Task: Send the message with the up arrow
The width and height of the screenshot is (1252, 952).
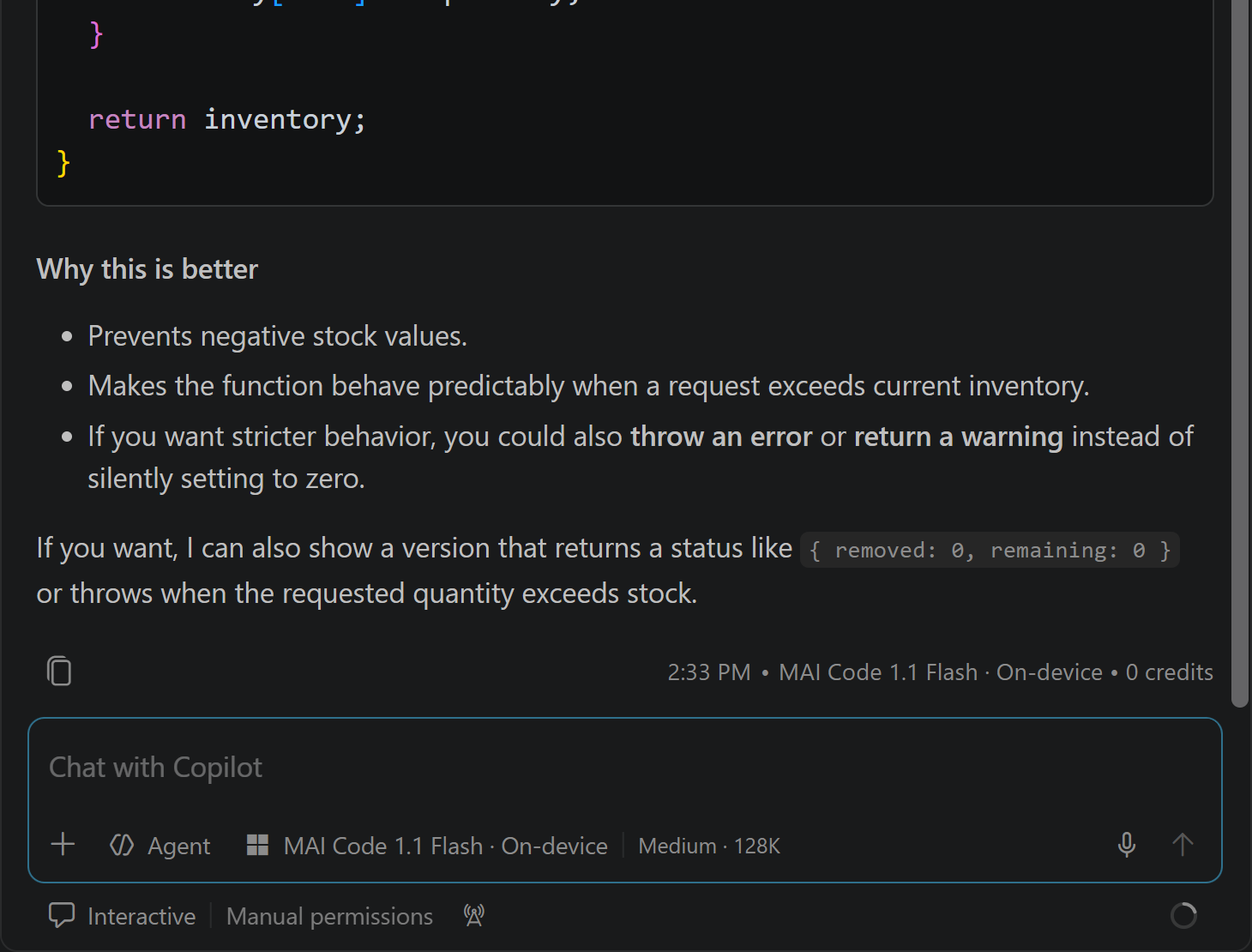Action: [1183, 845]
